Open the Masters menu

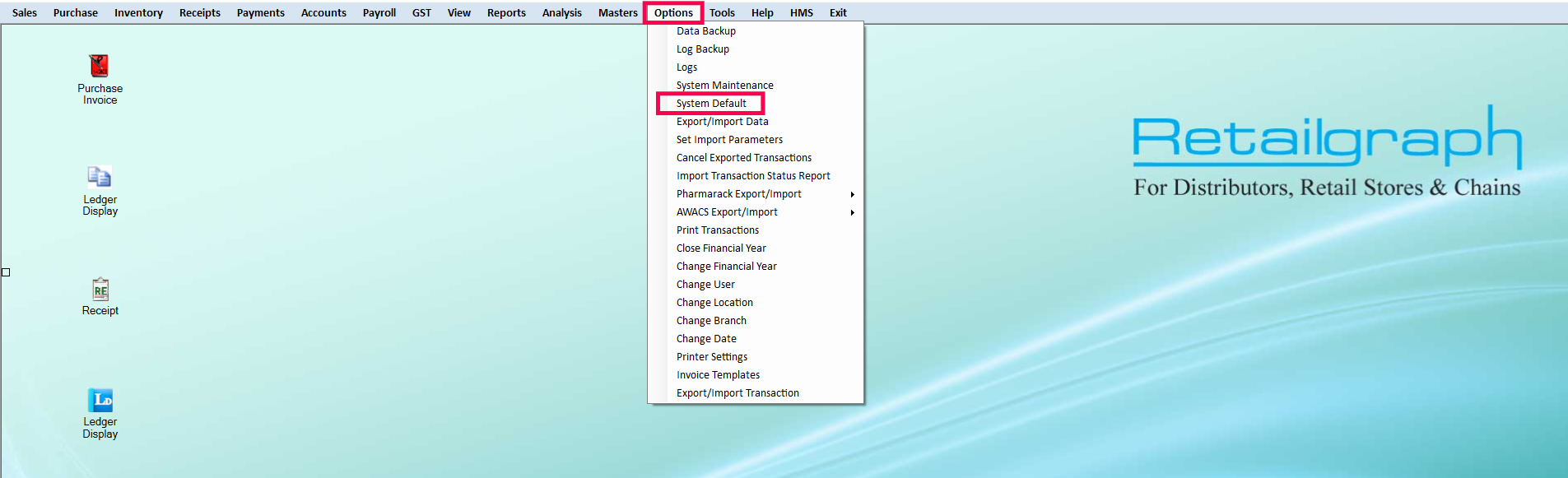coord(618,12)
